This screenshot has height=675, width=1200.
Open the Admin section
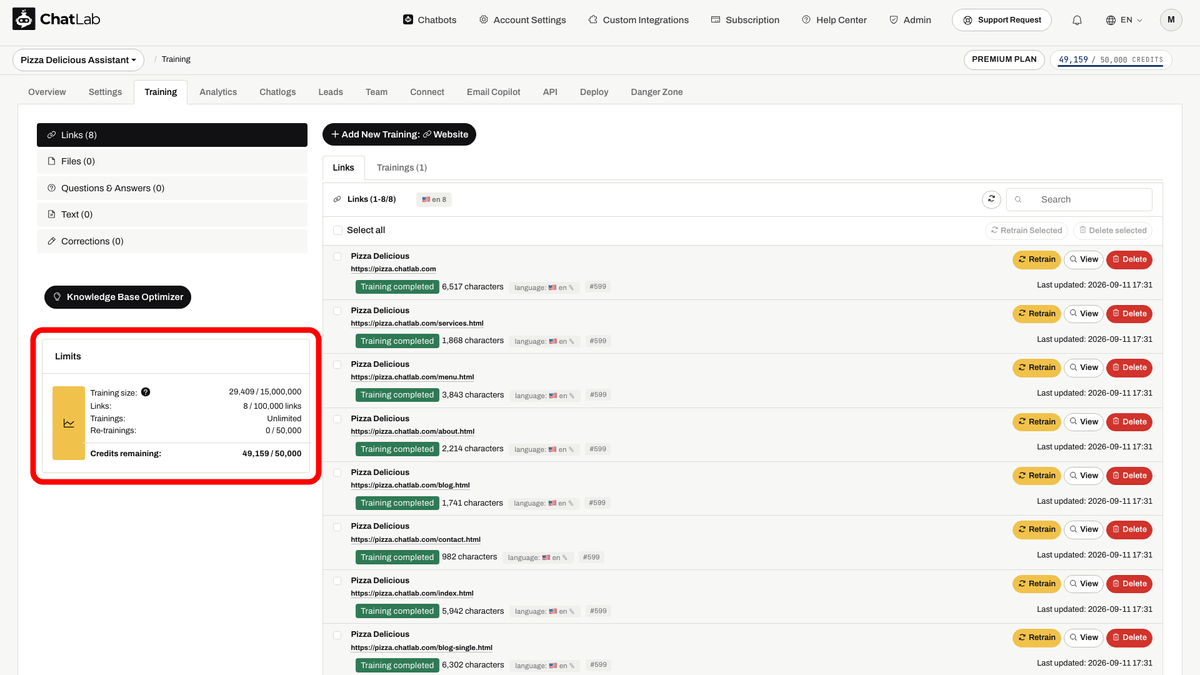click(x=910, y=20)
